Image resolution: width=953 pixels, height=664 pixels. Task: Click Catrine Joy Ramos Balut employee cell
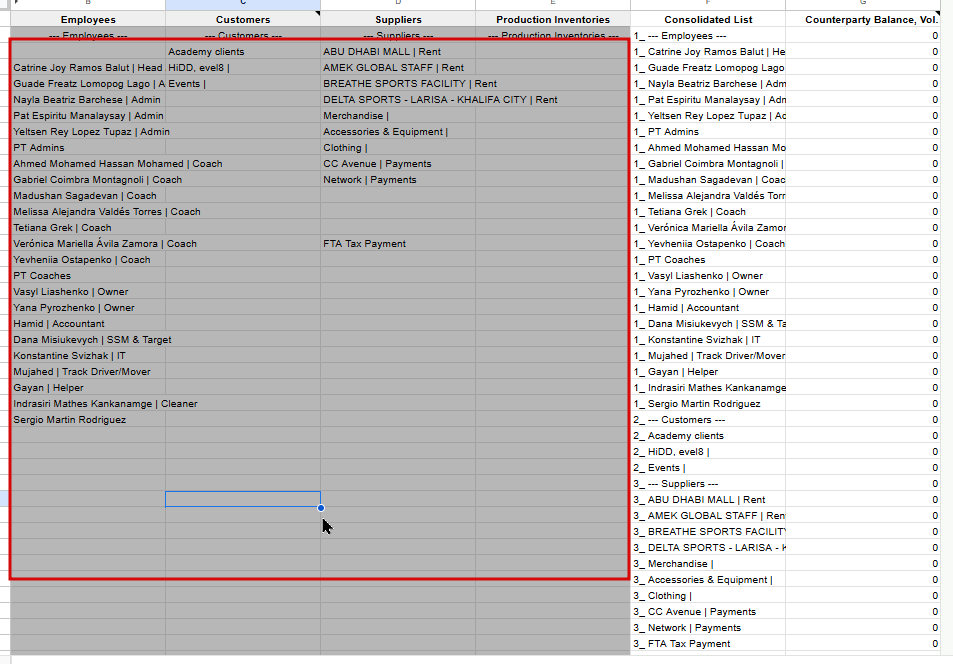coord(88,67)
